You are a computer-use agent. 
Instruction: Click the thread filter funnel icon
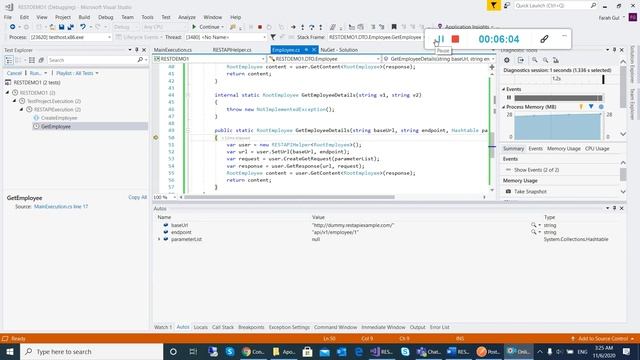(273, 37)
